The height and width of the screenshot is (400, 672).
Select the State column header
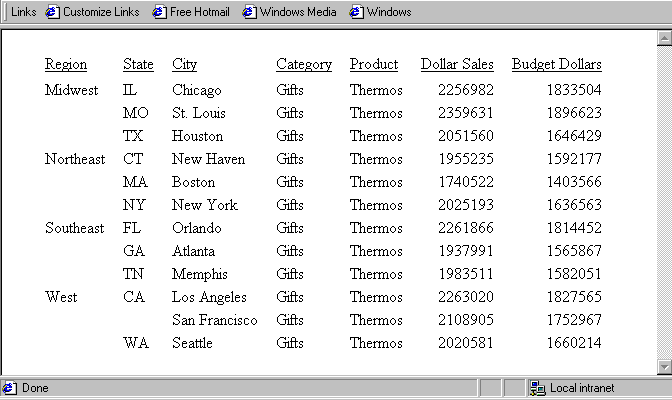[138, 65]
